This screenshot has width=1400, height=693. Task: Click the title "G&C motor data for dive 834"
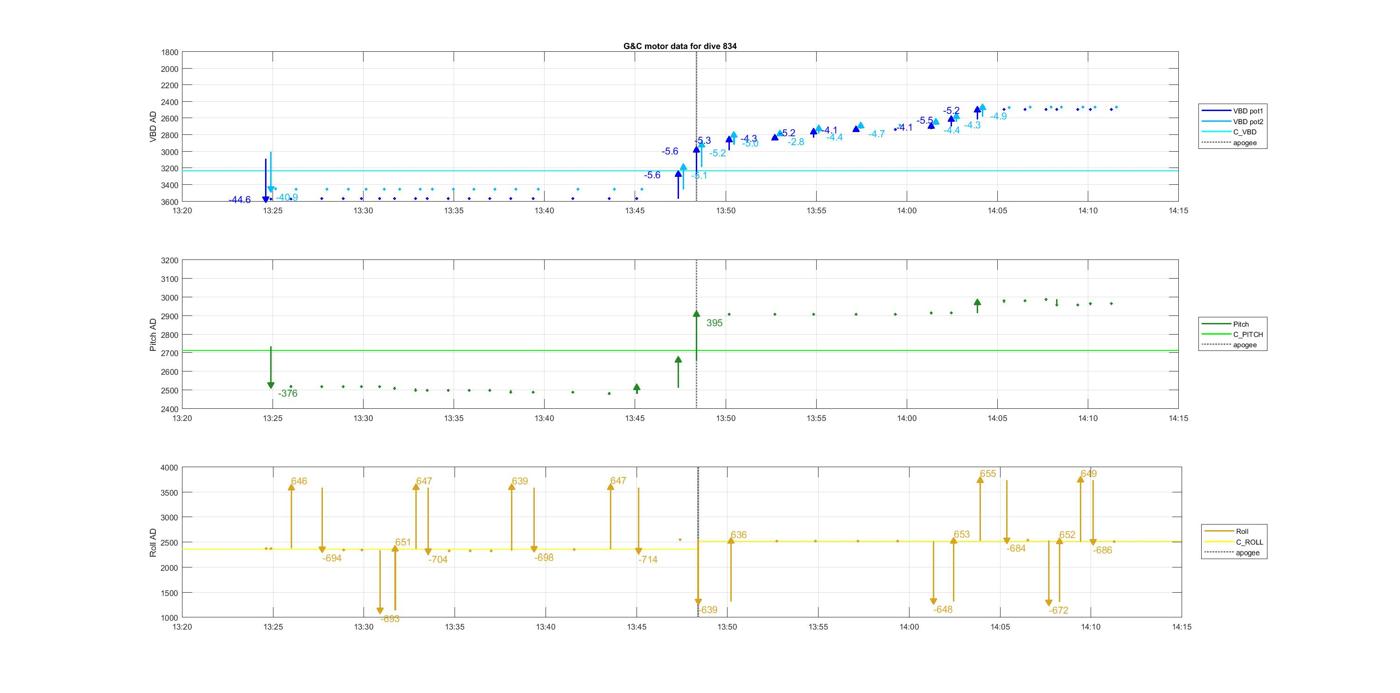[680, 46]
